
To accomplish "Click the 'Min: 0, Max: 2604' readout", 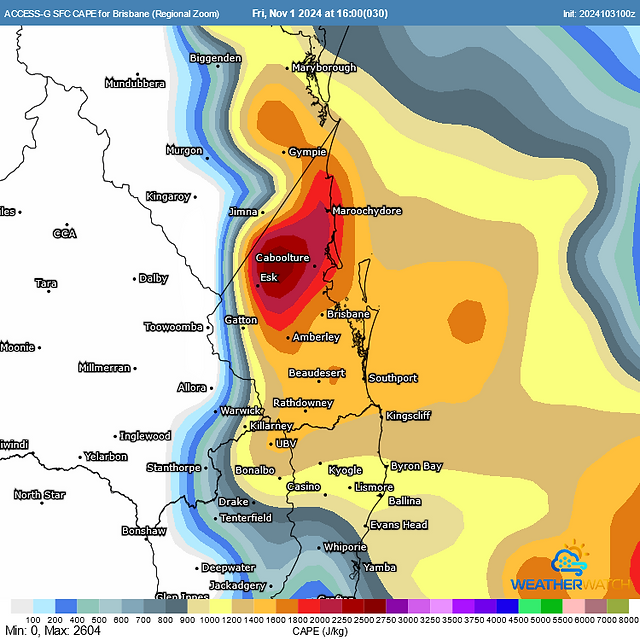I will pos(53,631).
